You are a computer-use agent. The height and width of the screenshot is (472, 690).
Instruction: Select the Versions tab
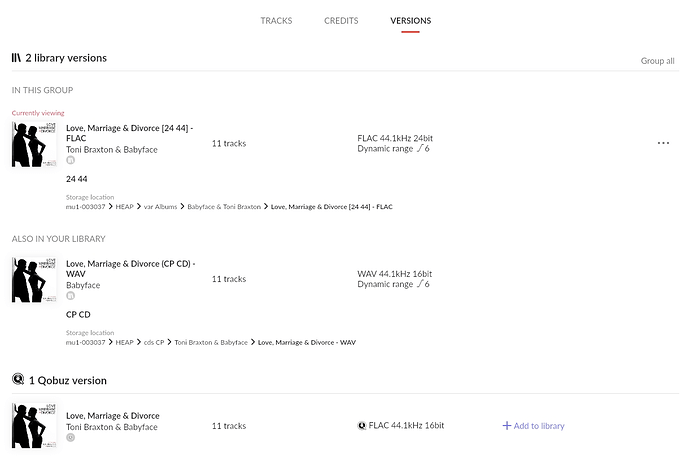pos(411,21)
